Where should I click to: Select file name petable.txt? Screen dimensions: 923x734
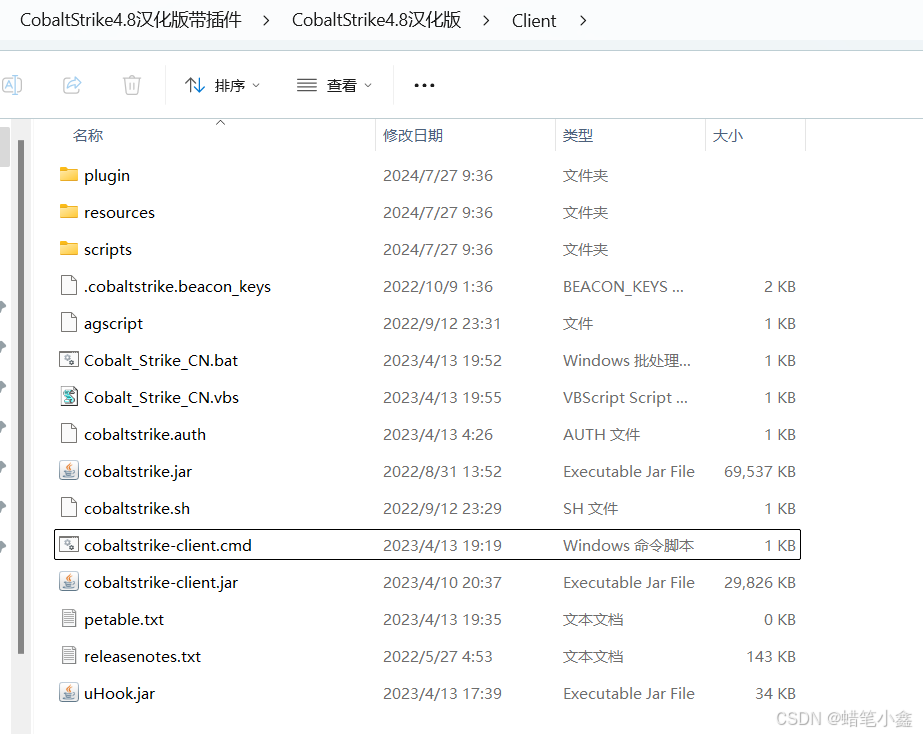click(124, 620)
